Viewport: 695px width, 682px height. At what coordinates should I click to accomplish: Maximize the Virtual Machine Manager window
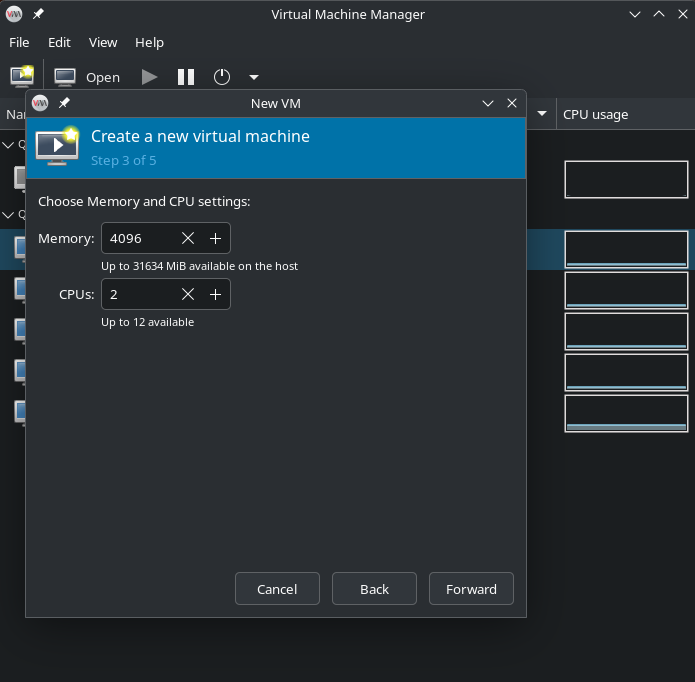coord(659,14)
